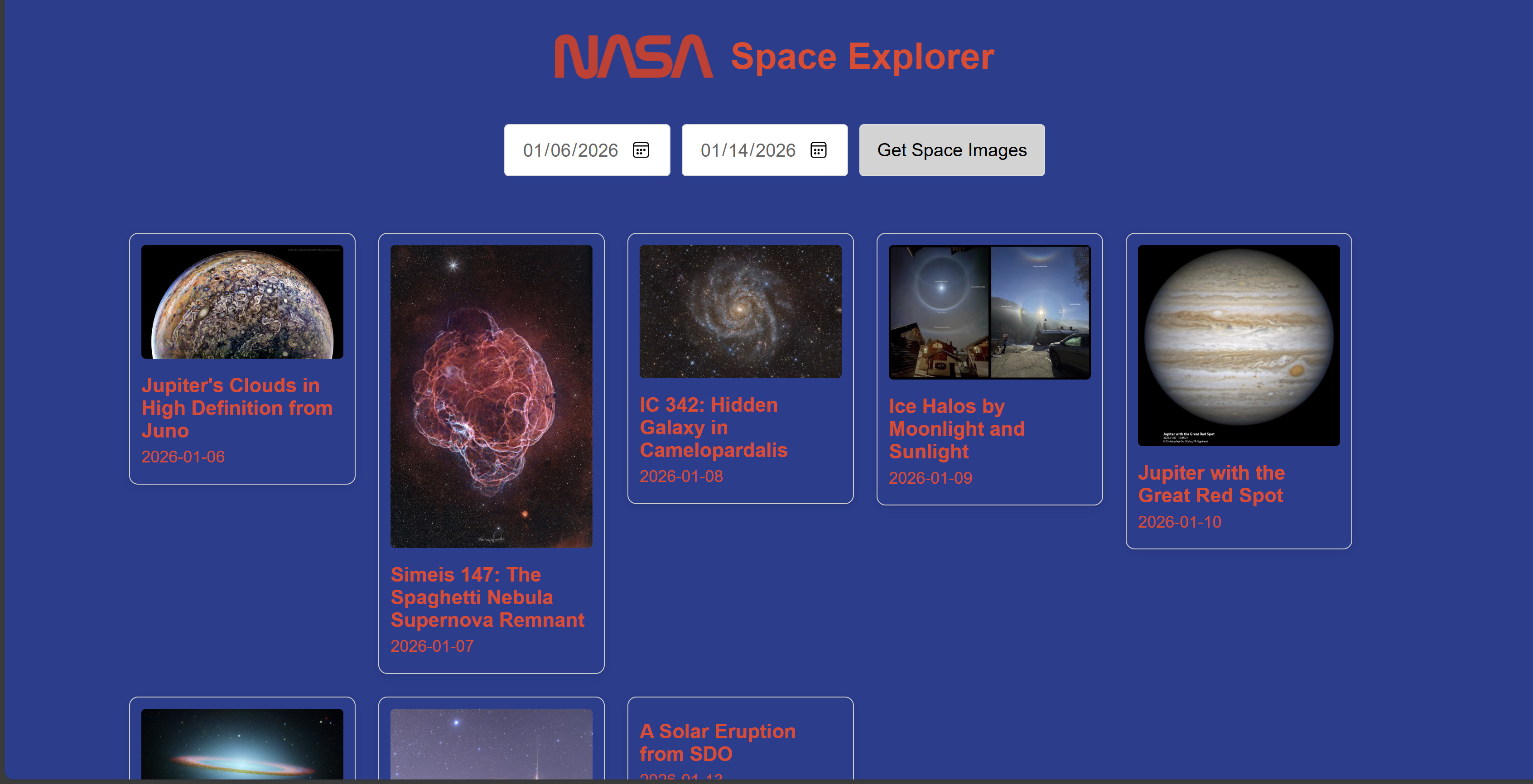Open the Spaghetti Nebula image thumbnail
The height and width of the screenshot is (784, 1533).
pyautogui.click(x=491, y=396)
